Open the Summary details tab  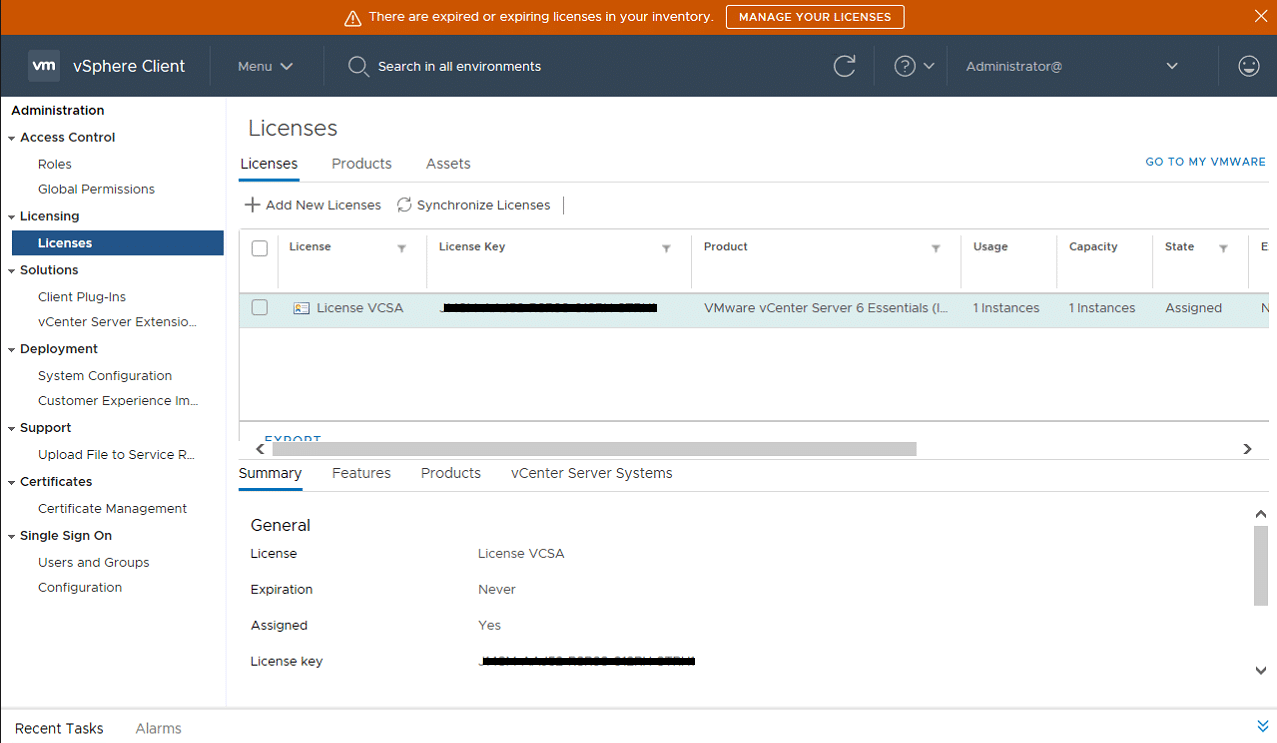tap(270, 473)
